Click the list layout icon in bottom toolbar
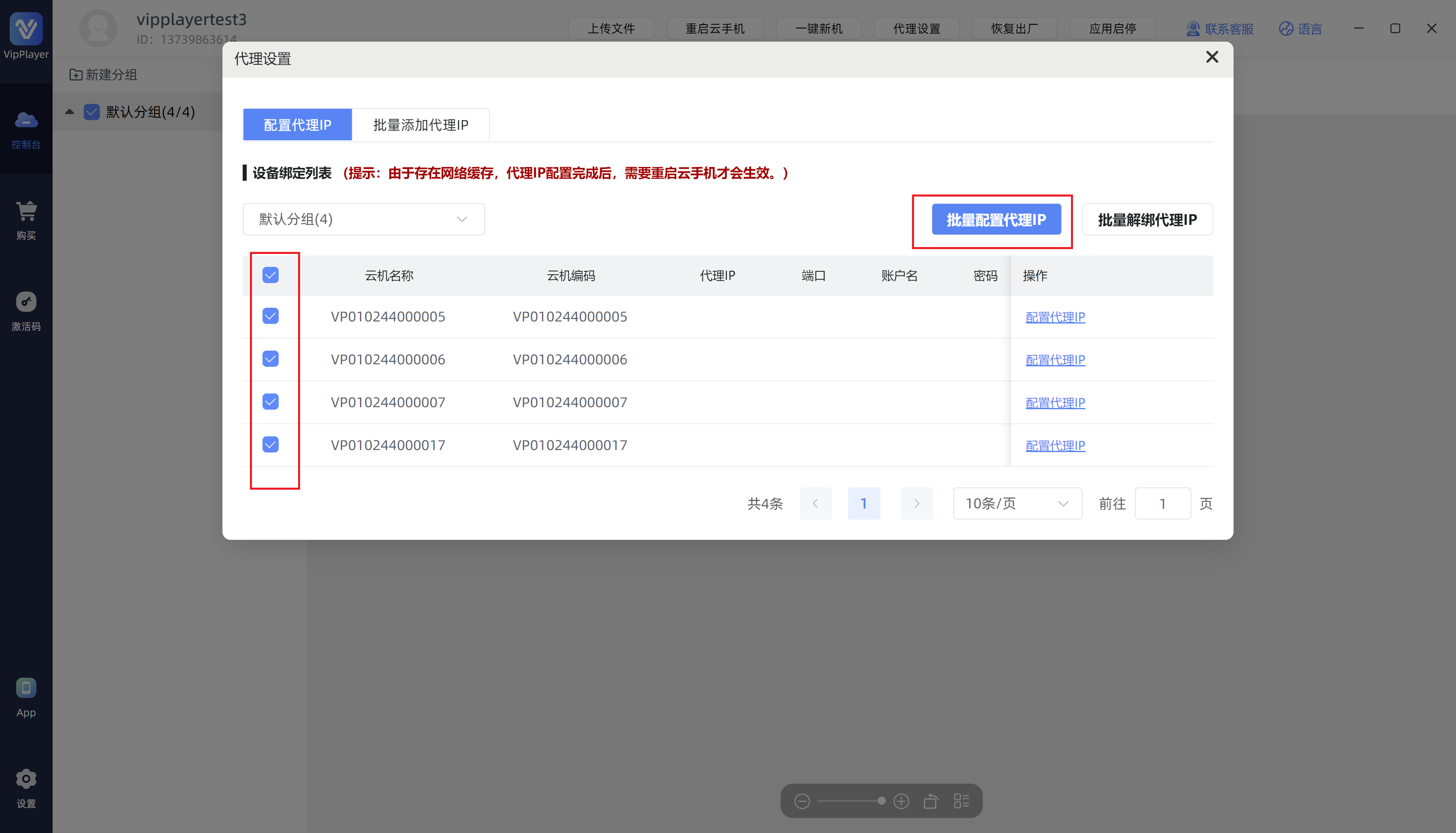 [x=961, y=801]
